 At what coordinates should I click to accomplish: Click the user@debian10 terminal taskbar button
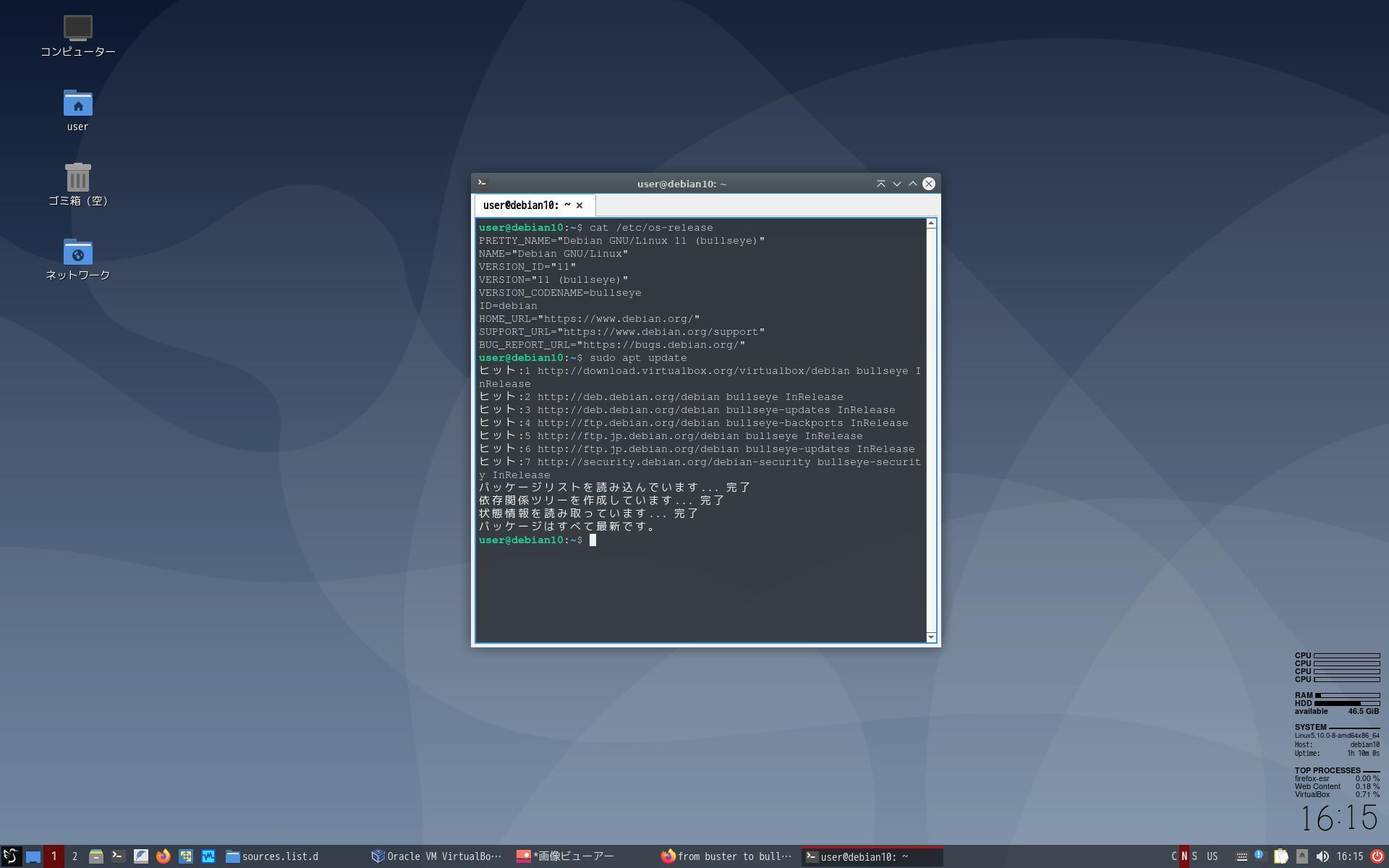click(872, 856)
